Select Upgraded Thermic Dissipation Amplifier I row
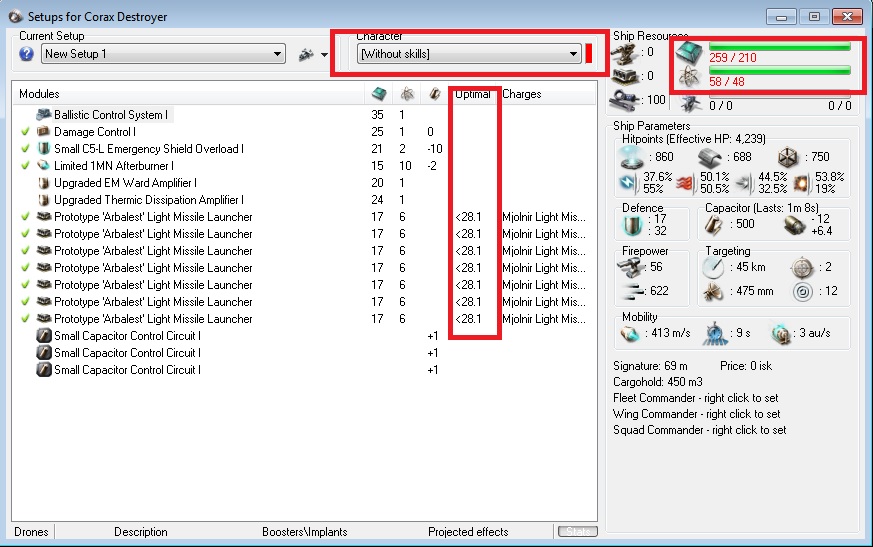Screen dimensions: 873x547 coord(304,199)
